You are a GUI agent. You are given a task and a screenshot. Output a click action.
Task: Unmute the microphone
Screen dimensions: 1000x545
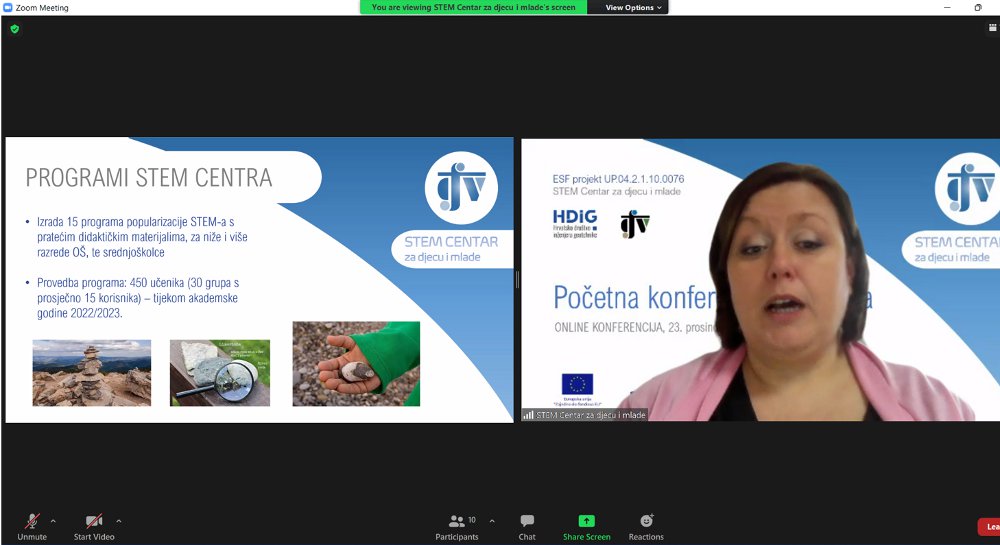click(32, 522)
